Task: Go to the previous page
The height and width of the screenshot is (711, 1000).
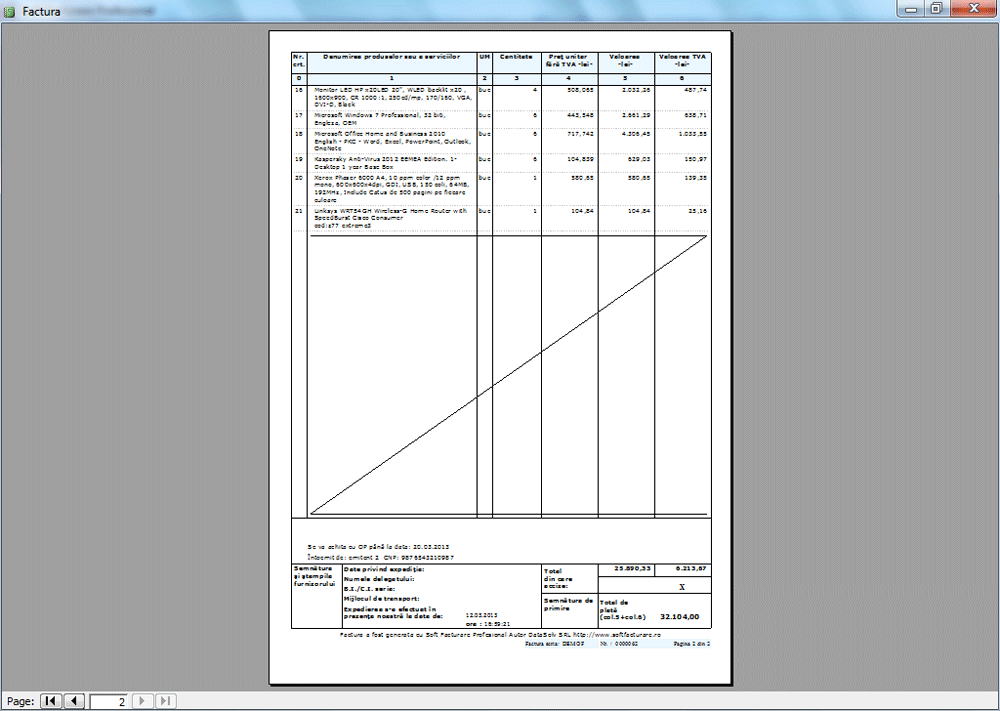Action: 74,701
